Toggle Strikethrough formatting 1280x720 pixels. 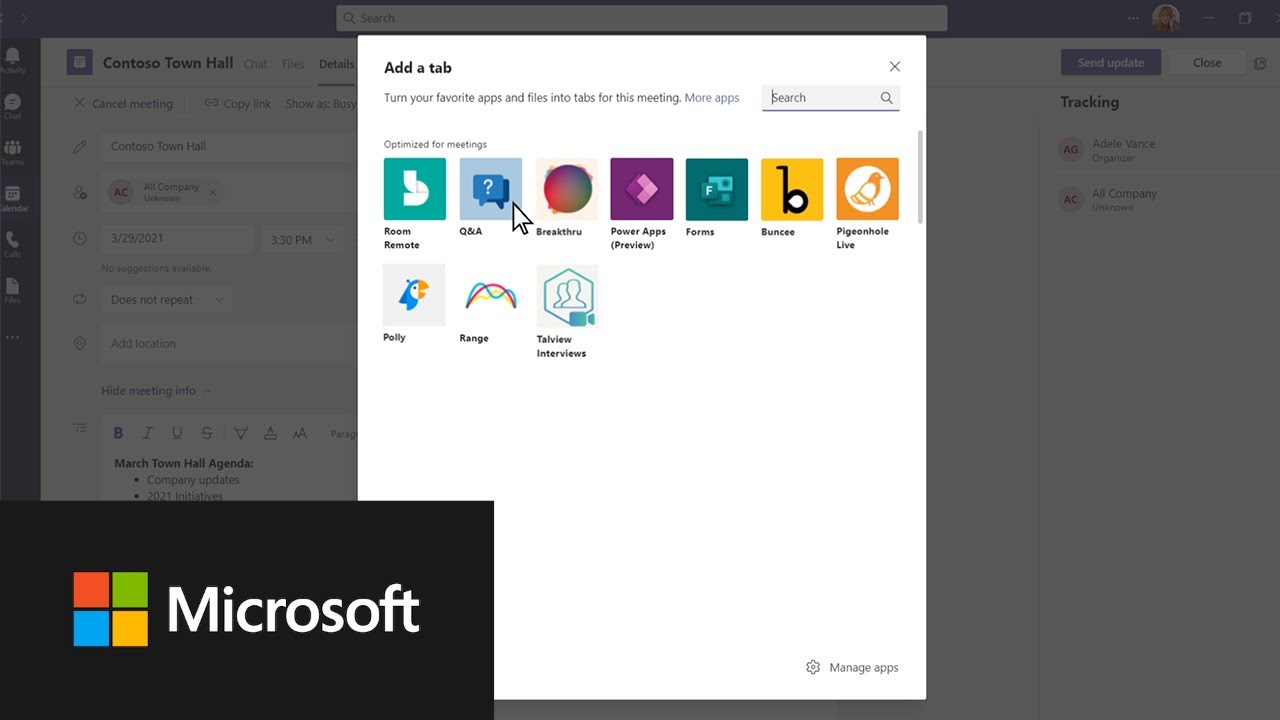pyautogui.click(x=206, y=433)
